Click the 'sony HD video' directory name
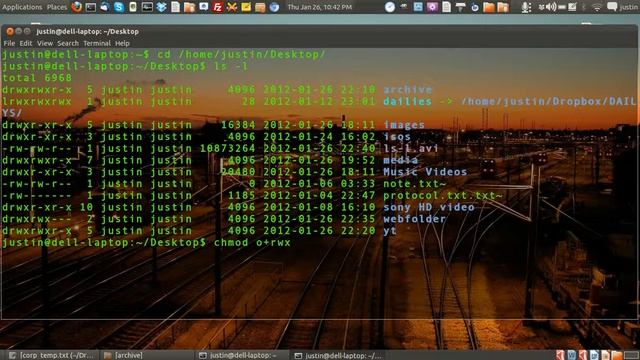 pyautogui.click(x=429, y=207)
